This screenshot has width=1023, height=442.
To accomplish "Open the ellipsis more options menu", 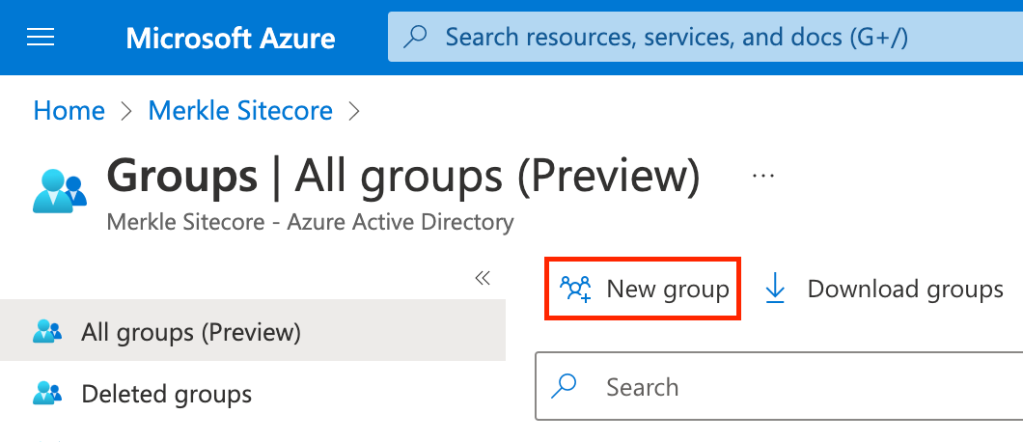I will [763, 176].
